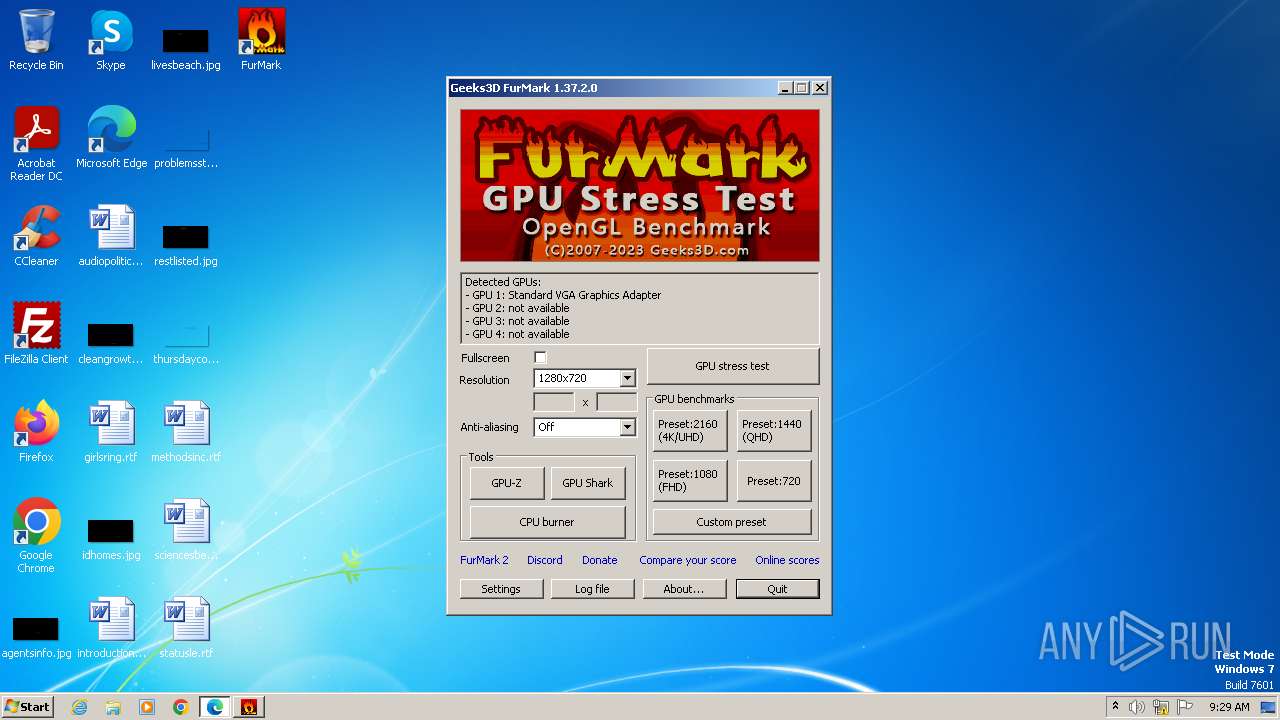
Task: Select restlisted.jpg desktop file
Action: pos(186,244)
